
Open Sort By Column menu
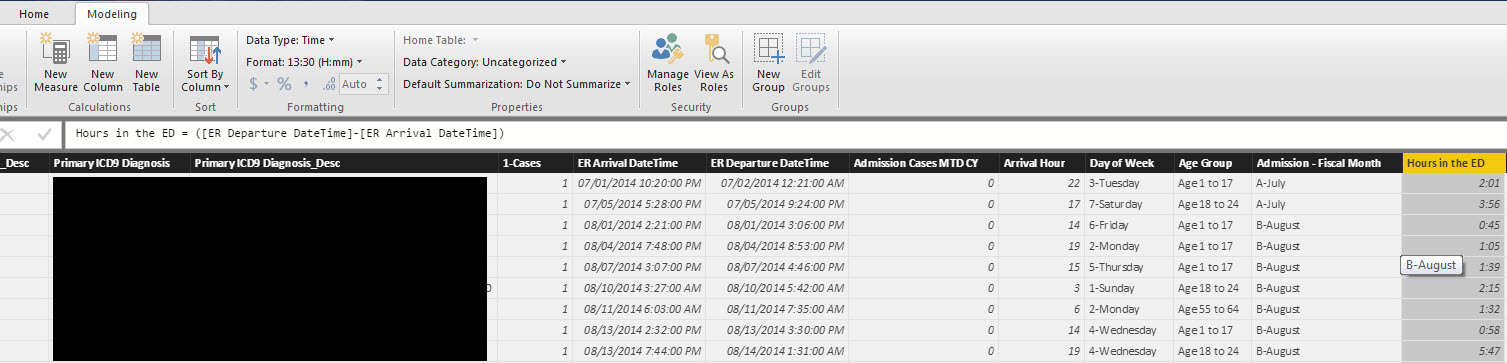(205, 64)
